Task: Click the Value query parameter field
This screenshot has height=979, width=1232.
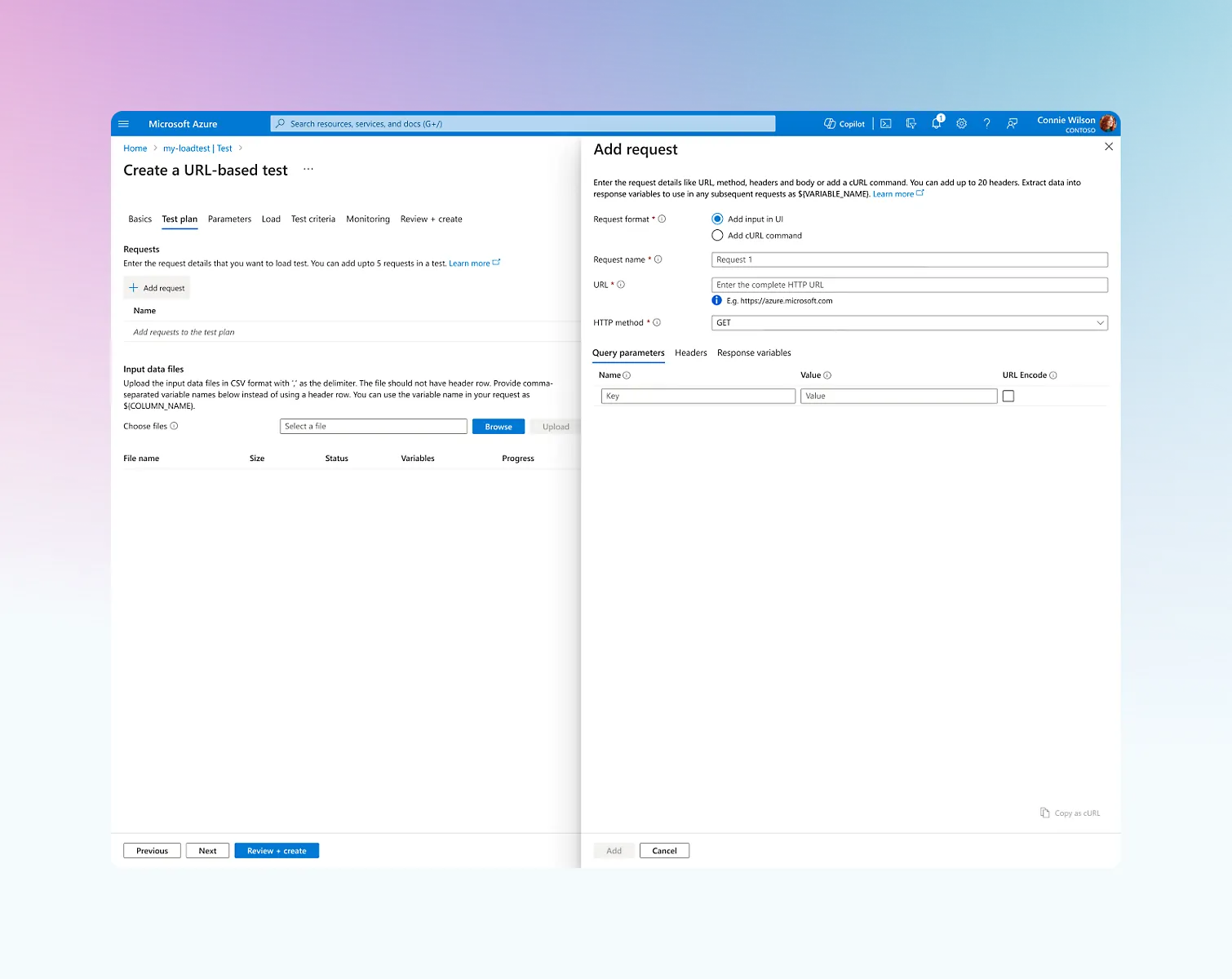Action: [x=899, y=396]
